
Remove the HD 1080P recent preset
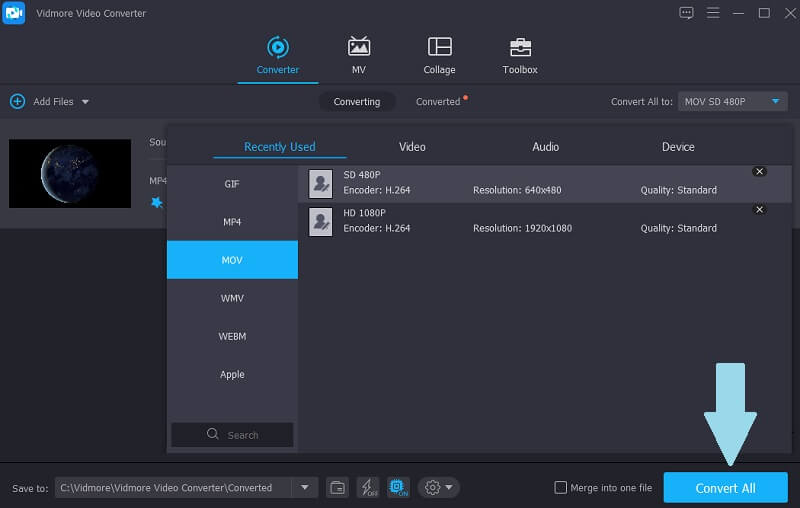(x=759, y=210)
